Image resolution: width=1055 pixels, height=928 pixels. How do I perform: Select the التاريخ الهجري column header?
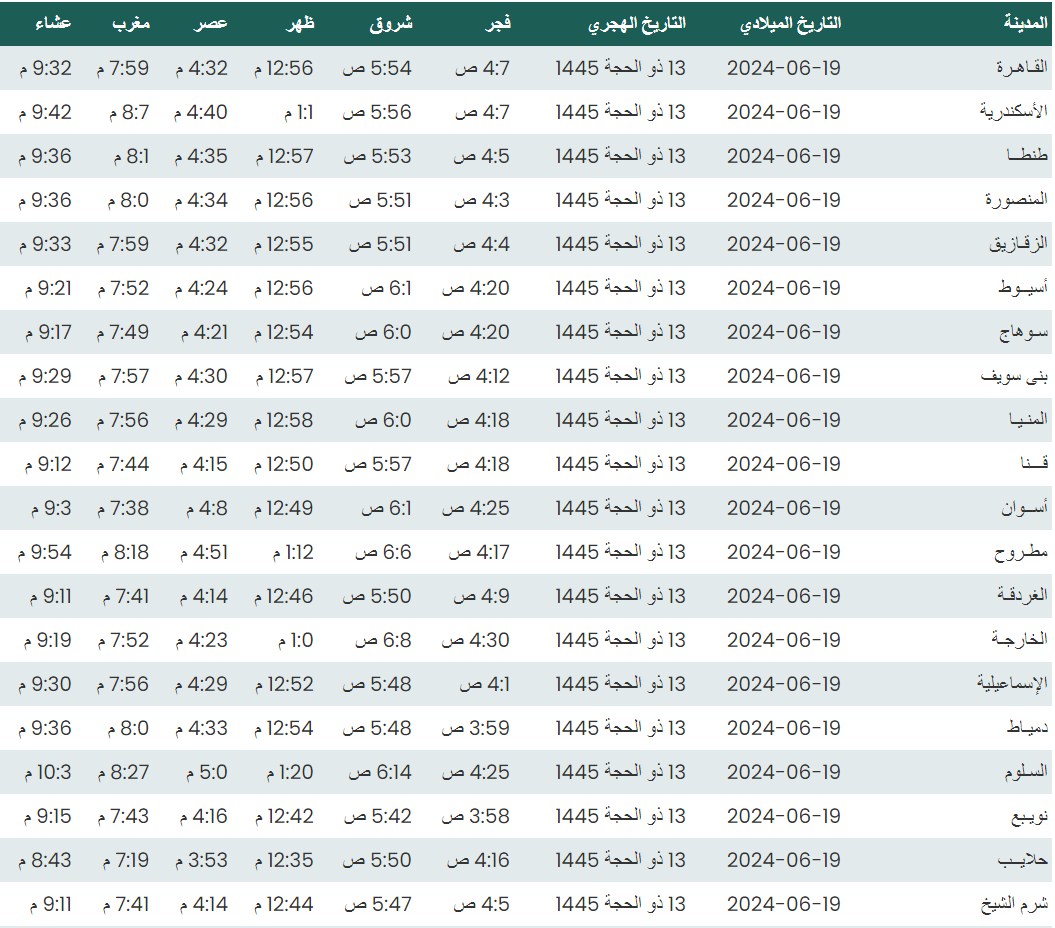point(637,23)
